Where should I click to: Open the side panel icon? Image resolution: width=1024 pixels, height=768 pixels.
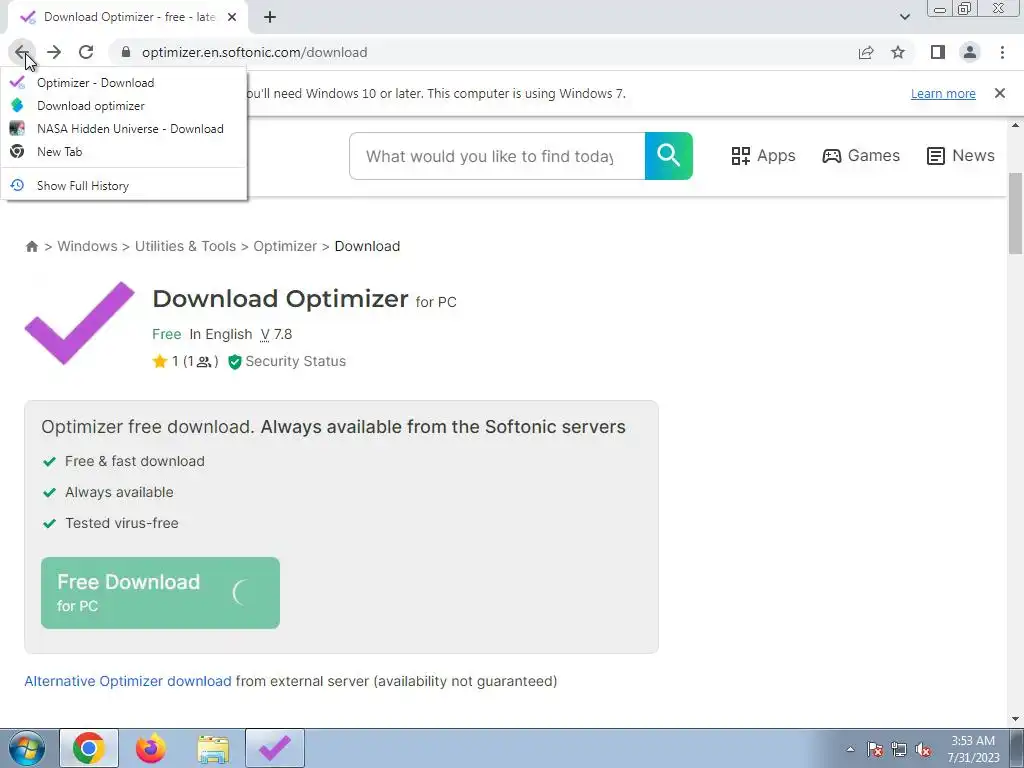tap(938, 52)
